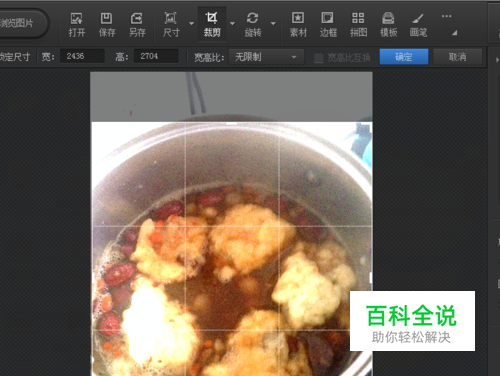Viewport: 500px width, 376px height.
Task: Open the 拼图 (Collage) tool
Action: pos(358,24)
